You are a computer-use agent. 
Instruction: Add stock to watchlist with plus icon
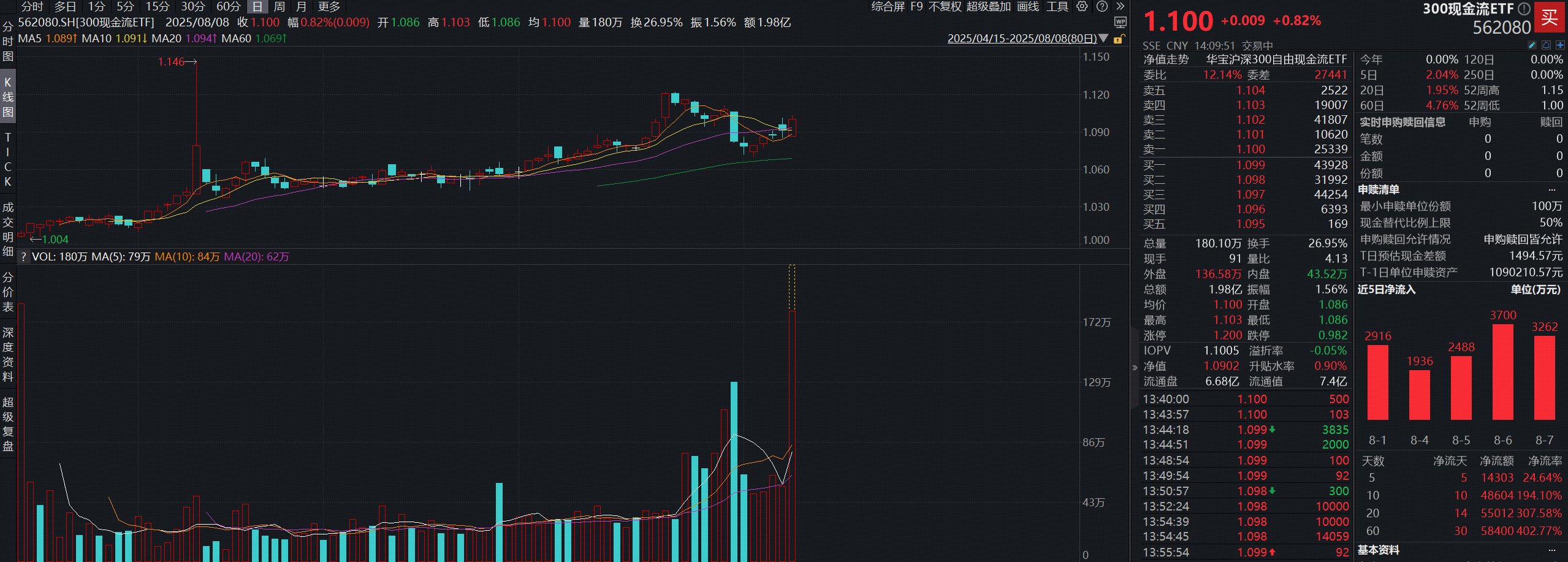pyautogui.click(x=1560, y=45)
